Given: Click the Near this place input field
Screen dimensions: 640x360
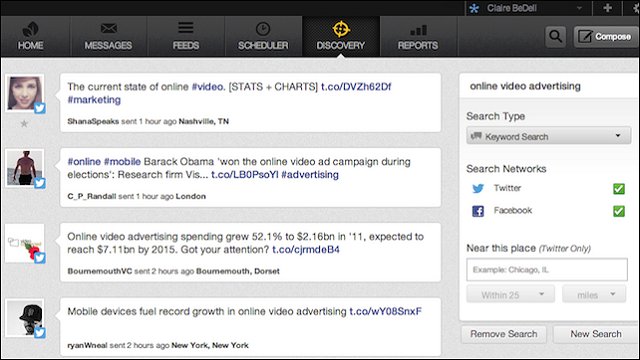Looking at the screenshot, I should (547, 269).
